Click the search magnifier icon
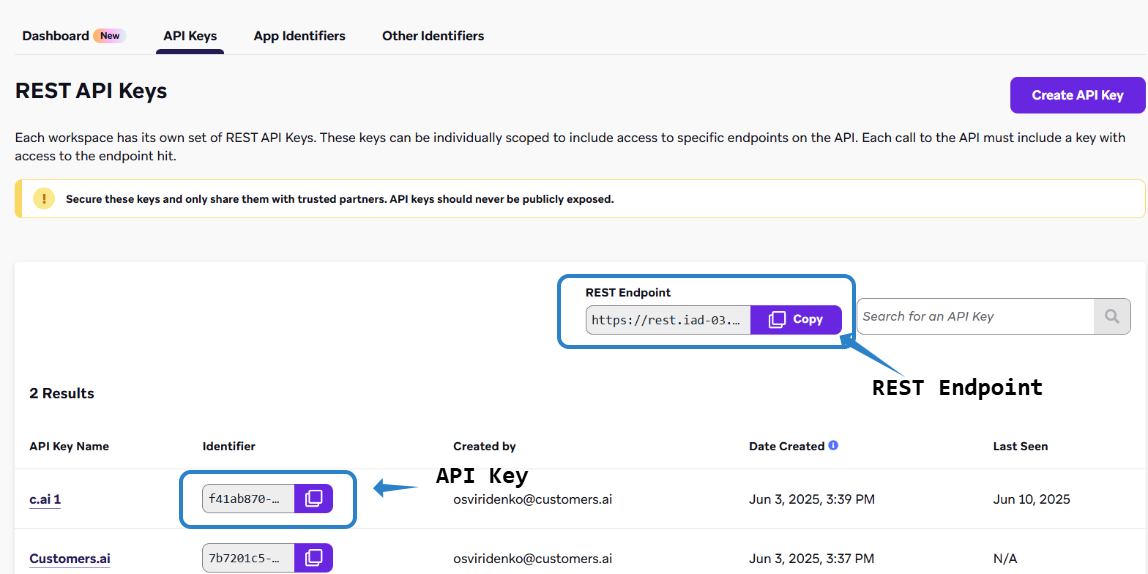1148x574 pixels. click(1112, 317)
